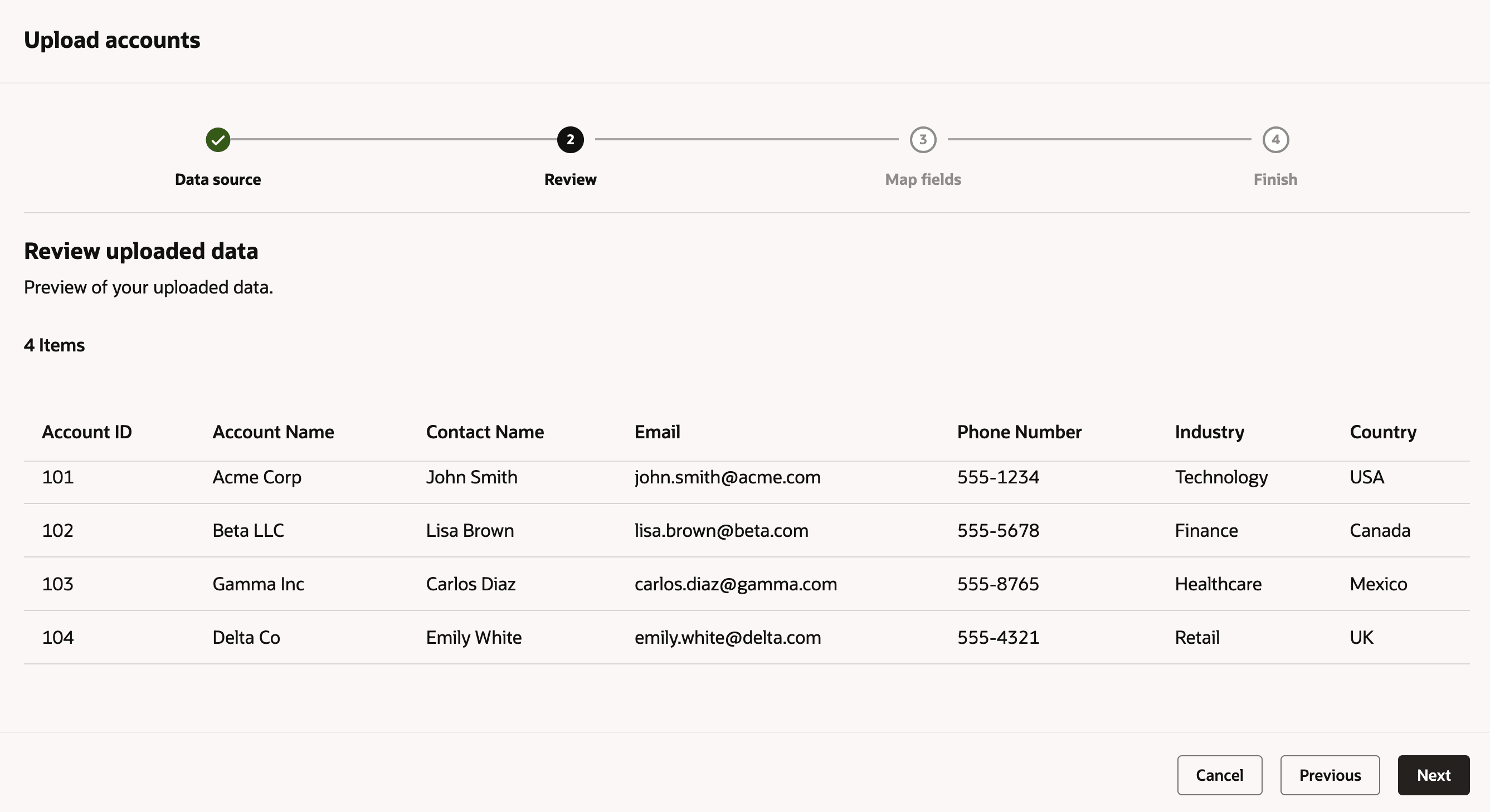Click the Next button
This screenshot has height=812, width=1490.
(x=1434, y=775)
